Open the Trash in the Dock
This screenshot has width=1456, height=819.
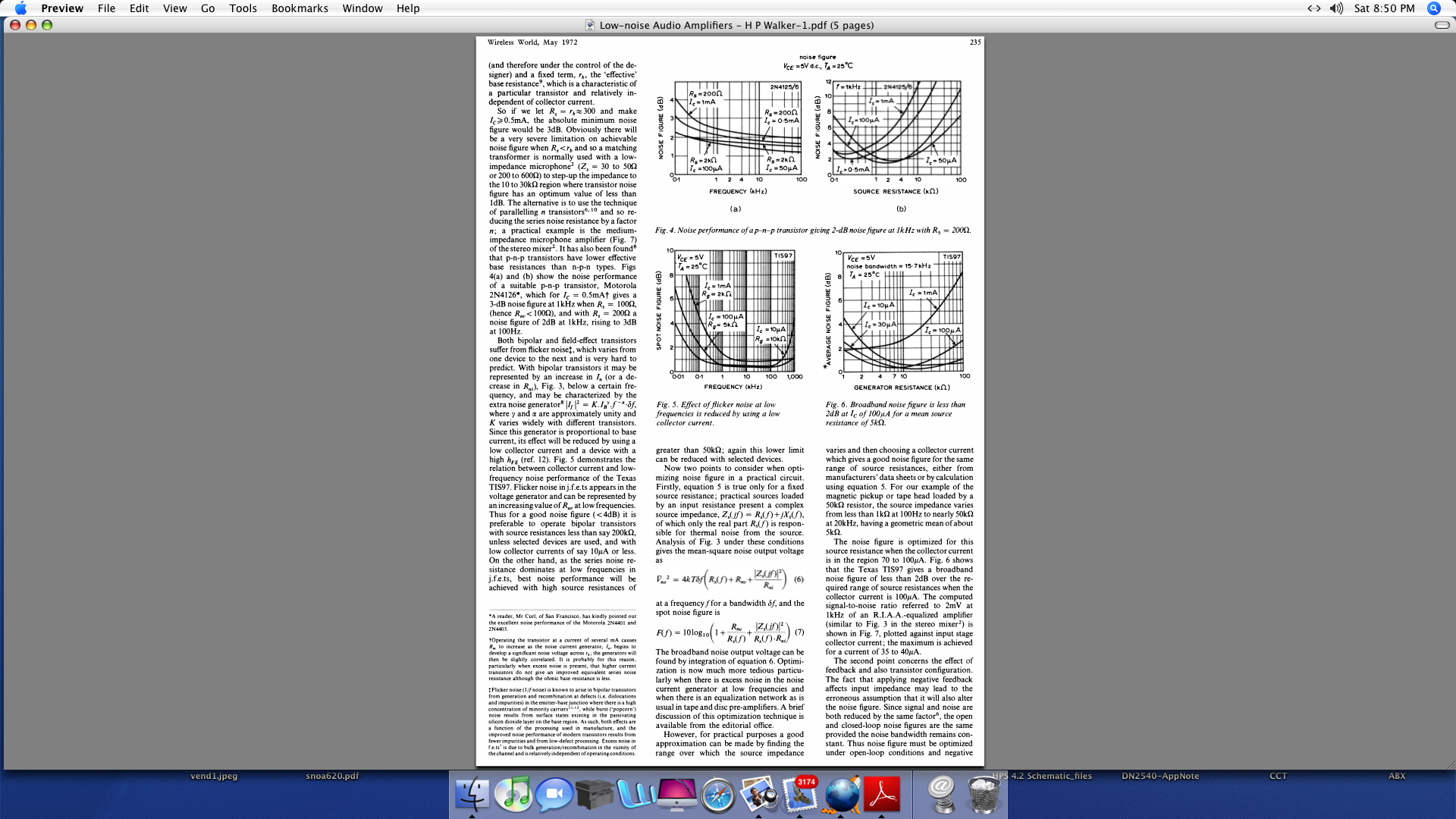983,795
